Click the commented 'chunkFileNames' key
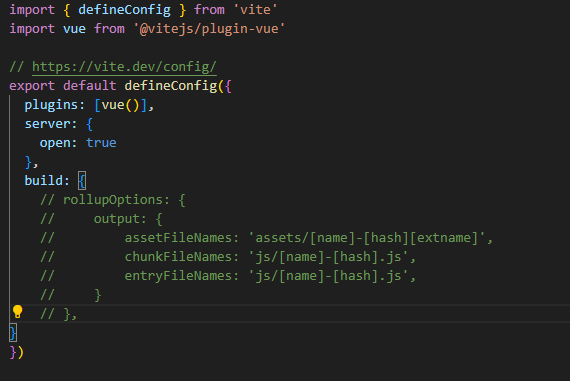The height and width of the screenshot is (381, 570). tap(178, 257)
